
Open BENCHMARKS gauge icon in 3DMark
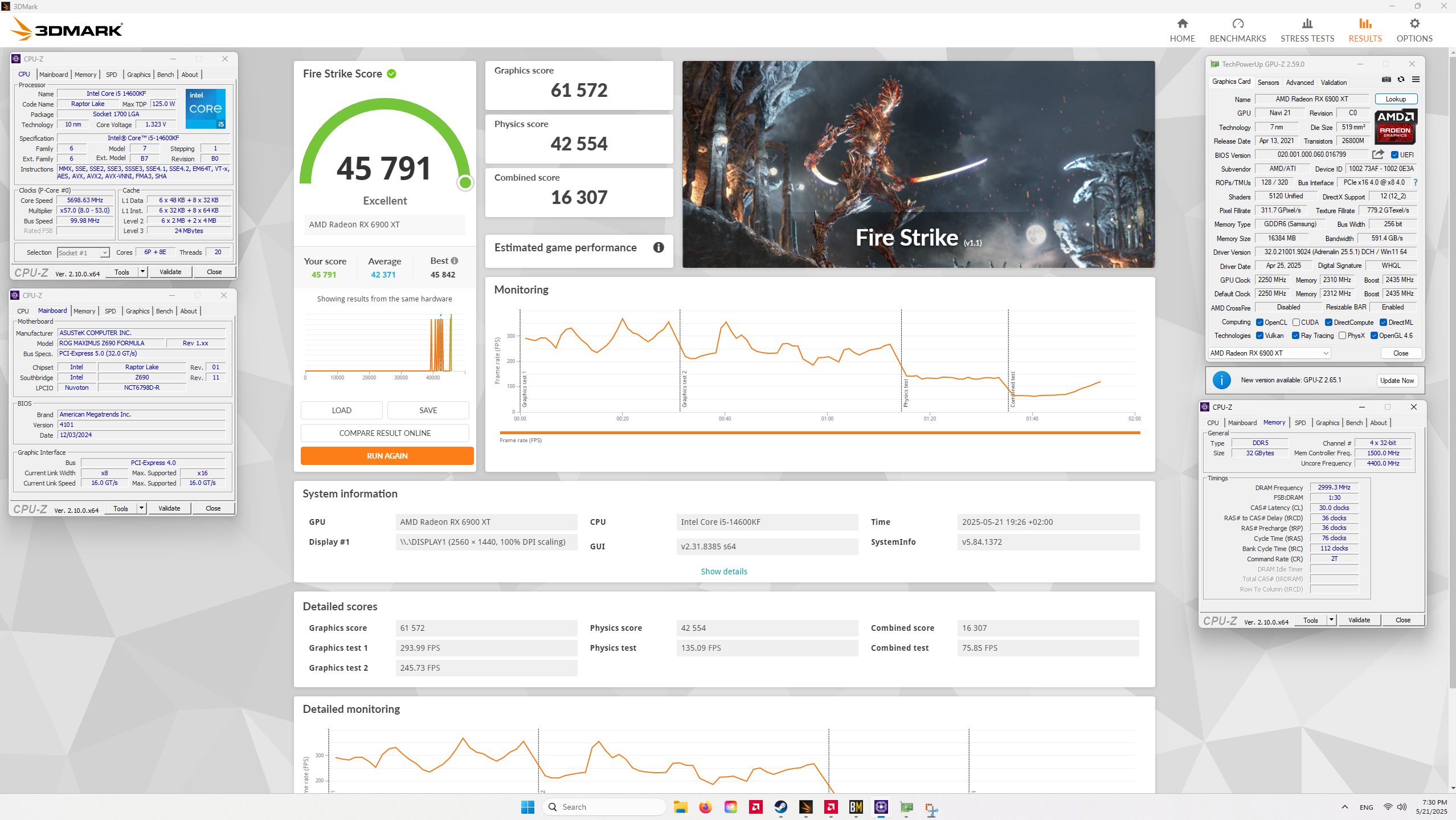click(x=1237, y=23)
